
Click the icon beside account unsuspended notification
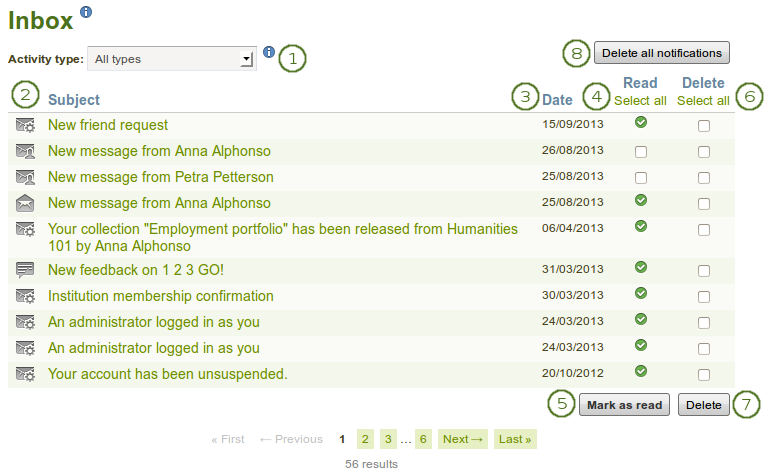(26, 374)
